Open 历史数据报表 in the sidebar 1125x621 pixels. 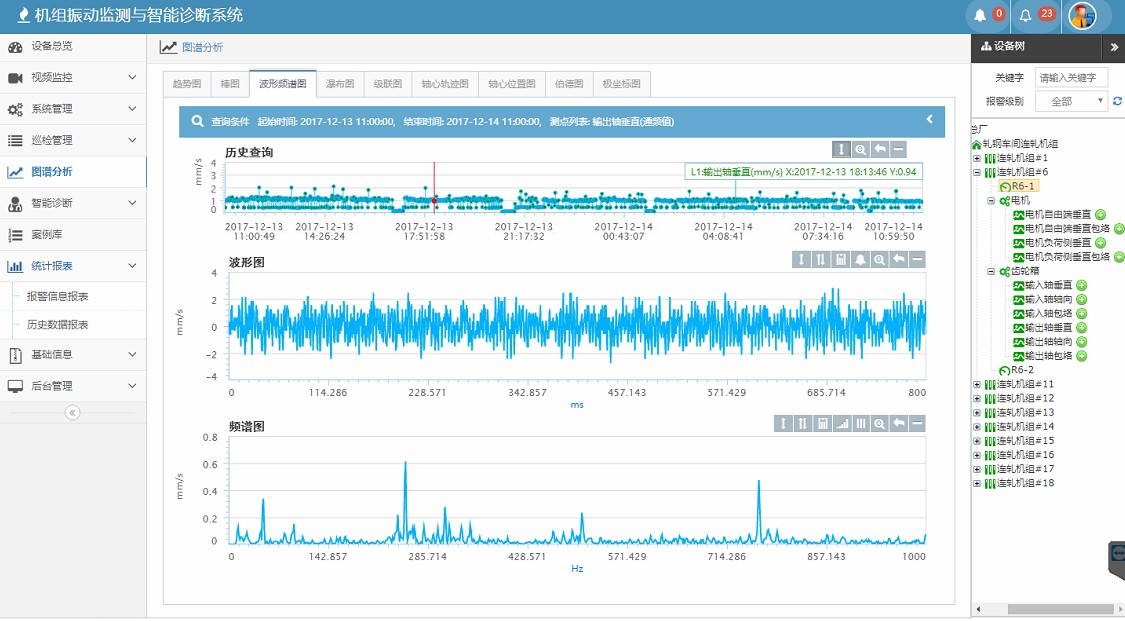coord(58,324)
